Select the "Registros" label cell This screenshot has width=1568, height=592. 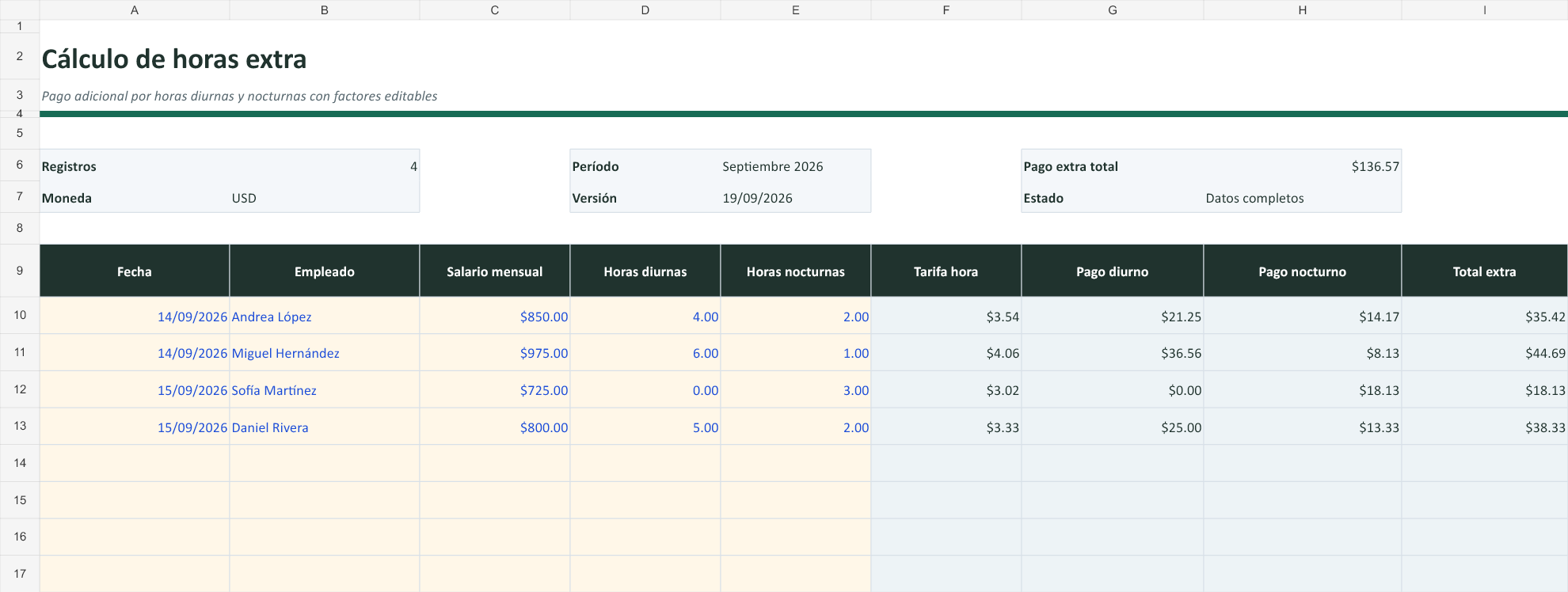point(135,166)
